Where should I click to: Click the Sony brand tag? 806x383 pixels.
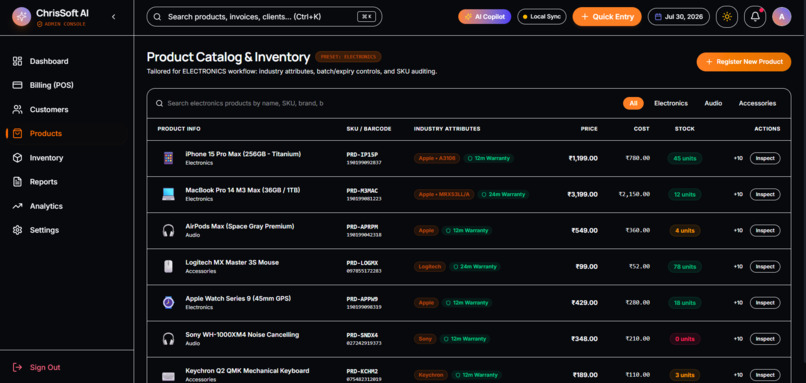click(x=425, y=339)
